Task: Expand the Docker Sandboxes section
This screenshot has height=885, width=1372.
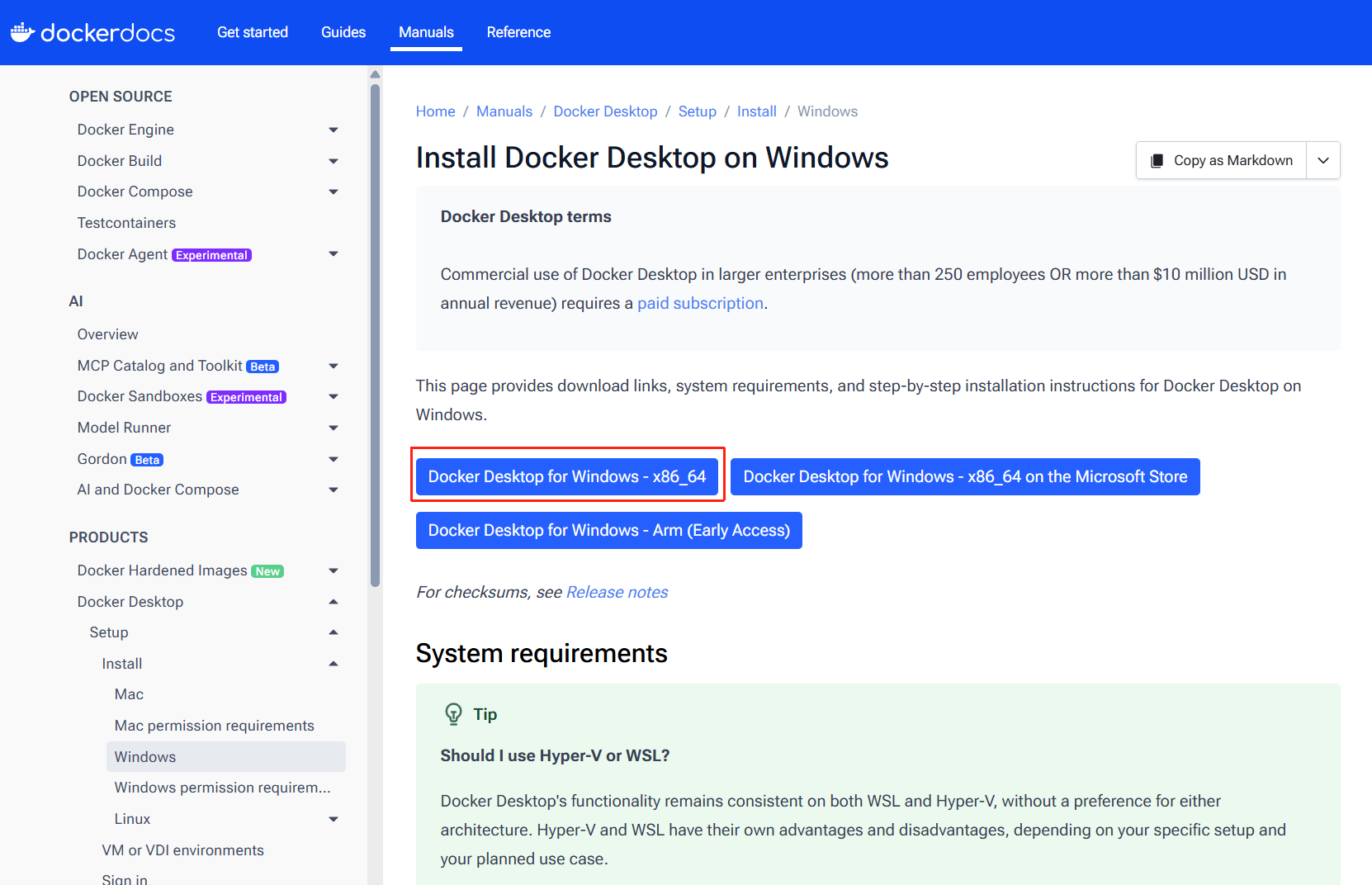Action: pos(334,396)
